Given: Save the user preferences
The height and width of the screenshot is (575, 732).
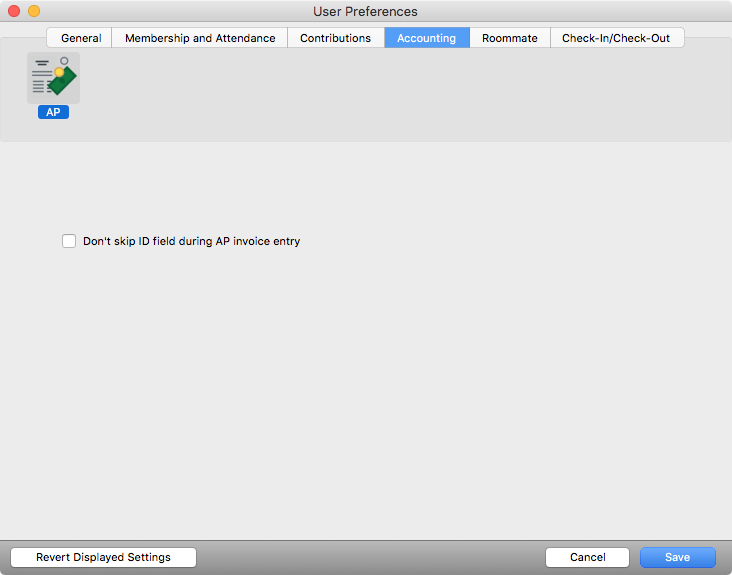Looking at the screenshot, I should pyautogui.click(x=677, y=557).
